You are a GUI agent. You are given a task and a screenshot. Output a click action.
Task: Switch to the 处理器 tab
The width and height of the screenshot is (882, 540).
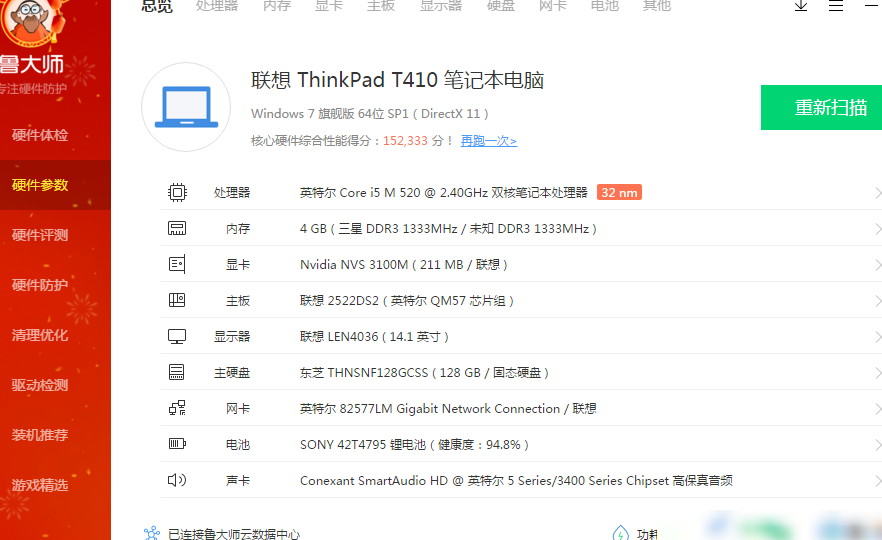click(x=217, y=6)
